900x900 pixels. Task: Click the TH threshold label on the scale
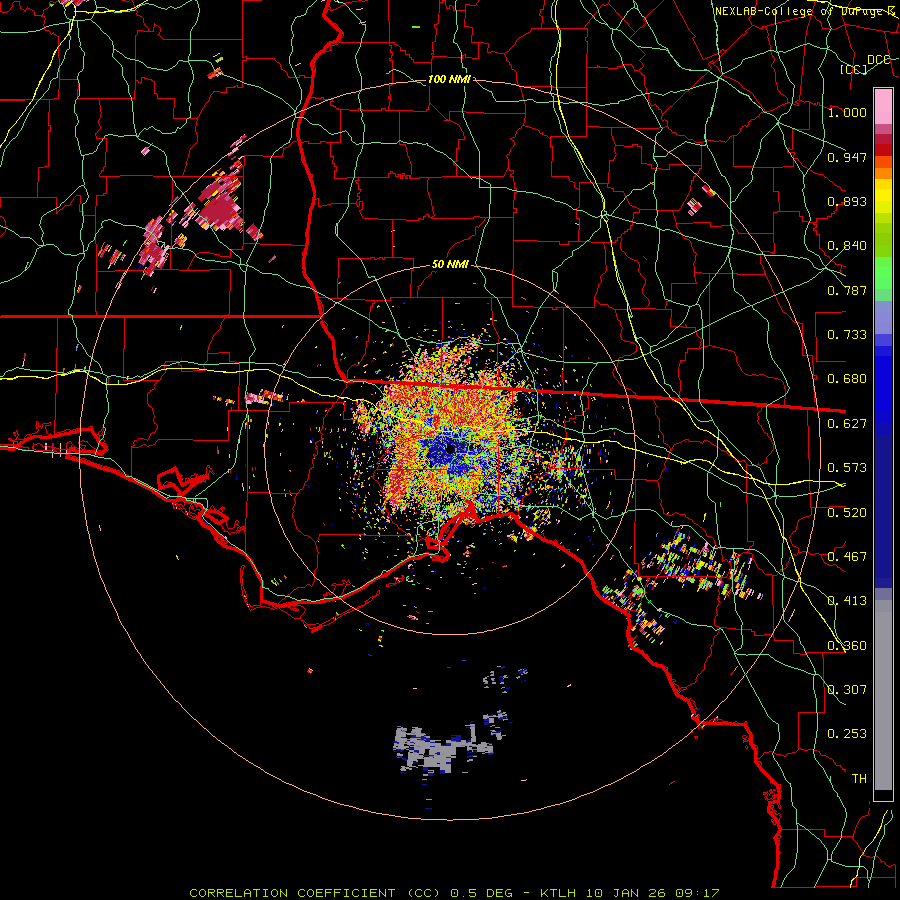(x=859, y=779)
